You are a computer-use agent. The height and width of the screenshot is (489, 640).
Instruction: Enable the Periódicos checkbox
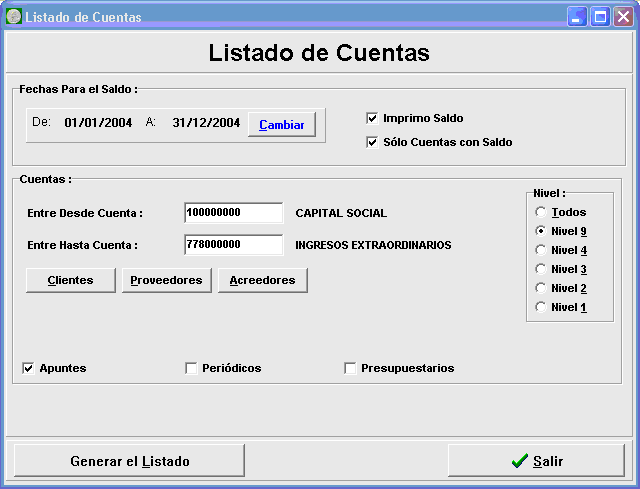191,368
